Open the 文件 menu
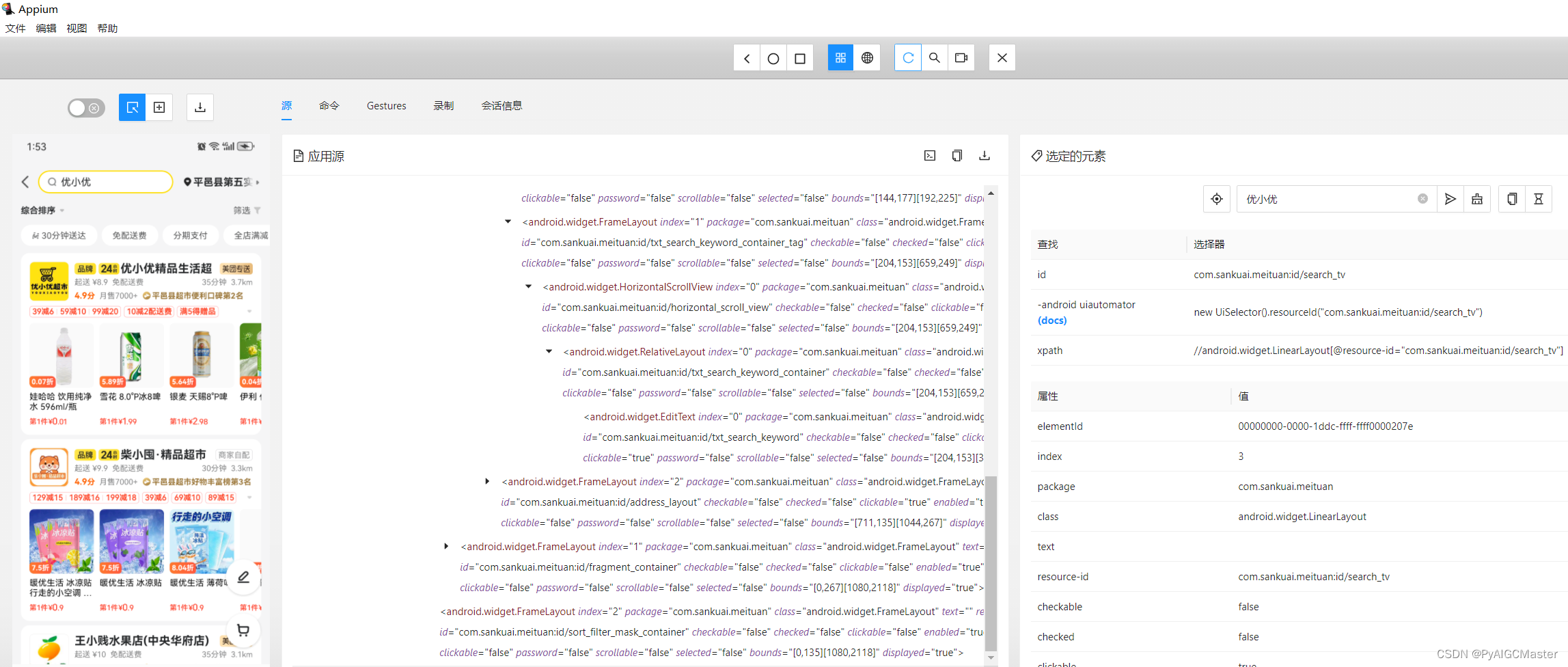Image resolution: width=1568 pixels, height=667 pixels. point(16,28)
